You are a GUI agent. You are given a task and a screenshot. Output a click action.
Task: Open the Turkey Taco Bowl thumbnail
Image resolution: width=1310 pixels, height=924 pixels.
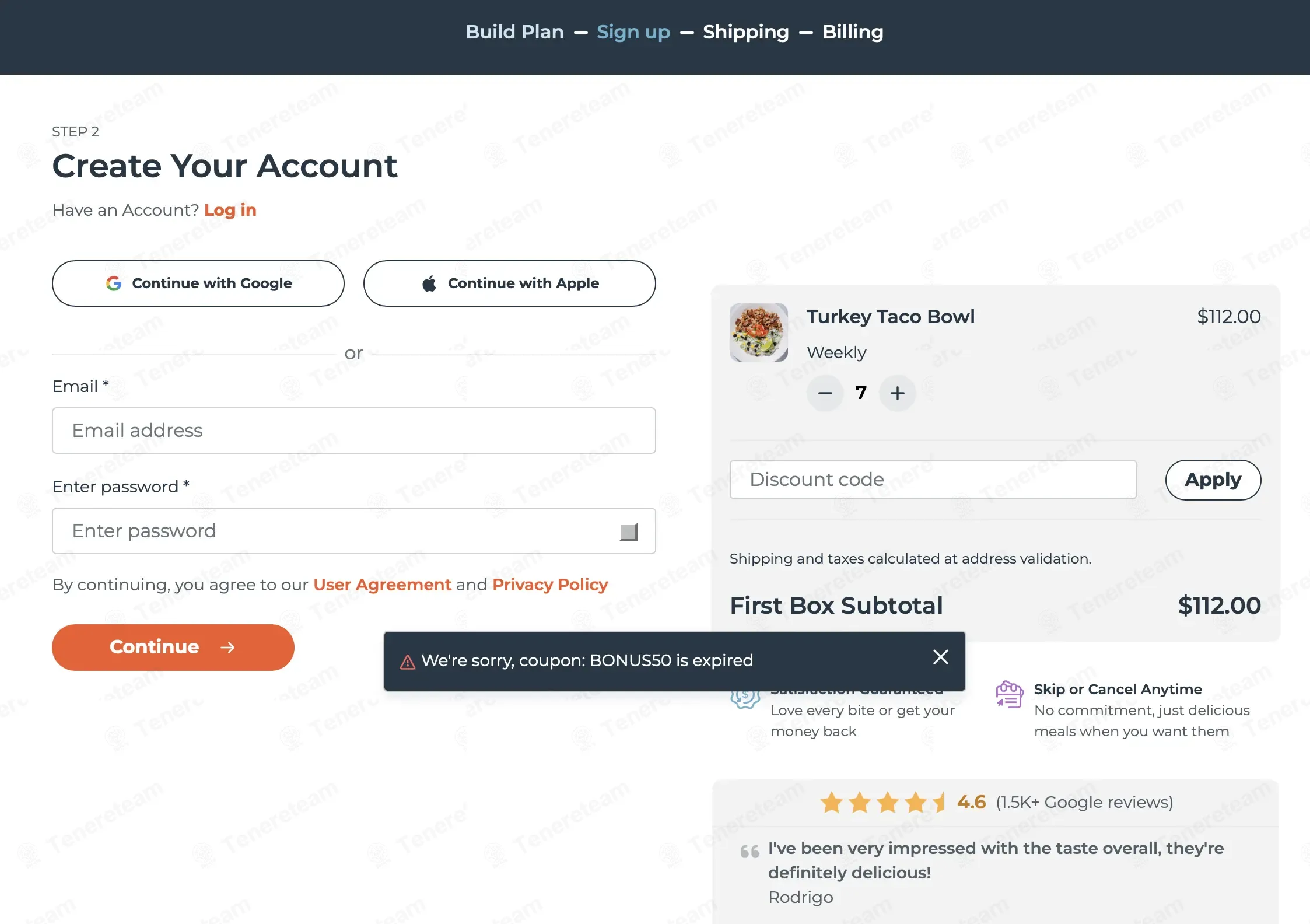click(758, 332)
